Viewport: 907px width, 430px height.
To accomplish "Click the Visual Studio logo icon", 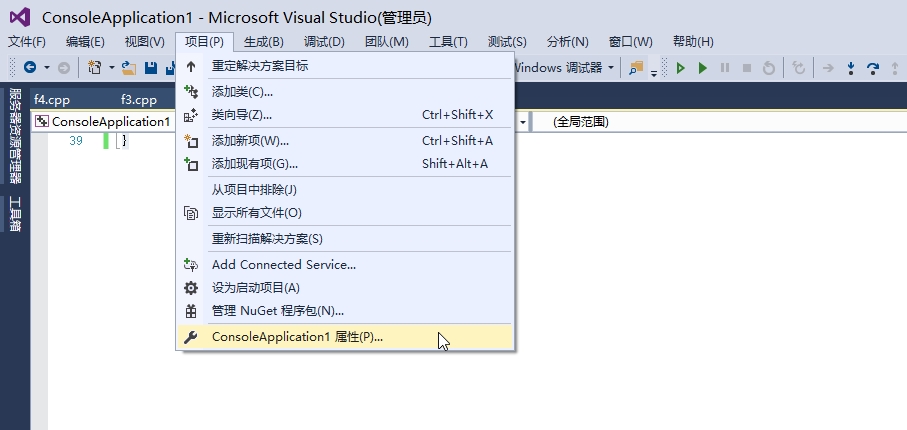I will tap(20, 17).
